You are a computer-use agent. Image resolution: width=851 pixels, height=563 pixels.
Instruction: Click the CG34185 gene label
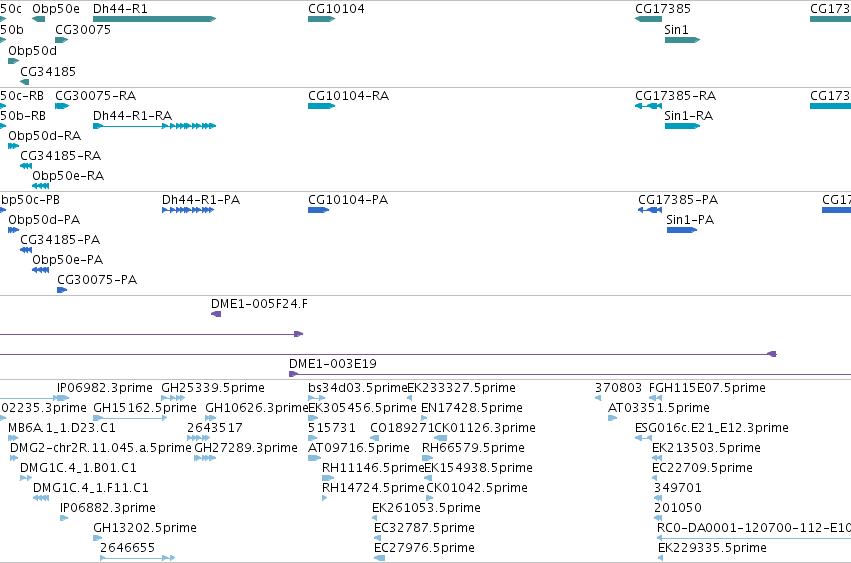pyautogui.click(x=48, y=72)
